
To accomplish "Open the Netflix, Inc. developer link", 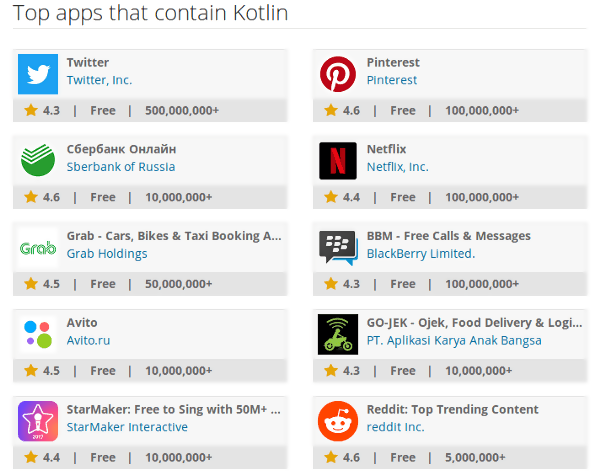I will (x=397, y=167).
